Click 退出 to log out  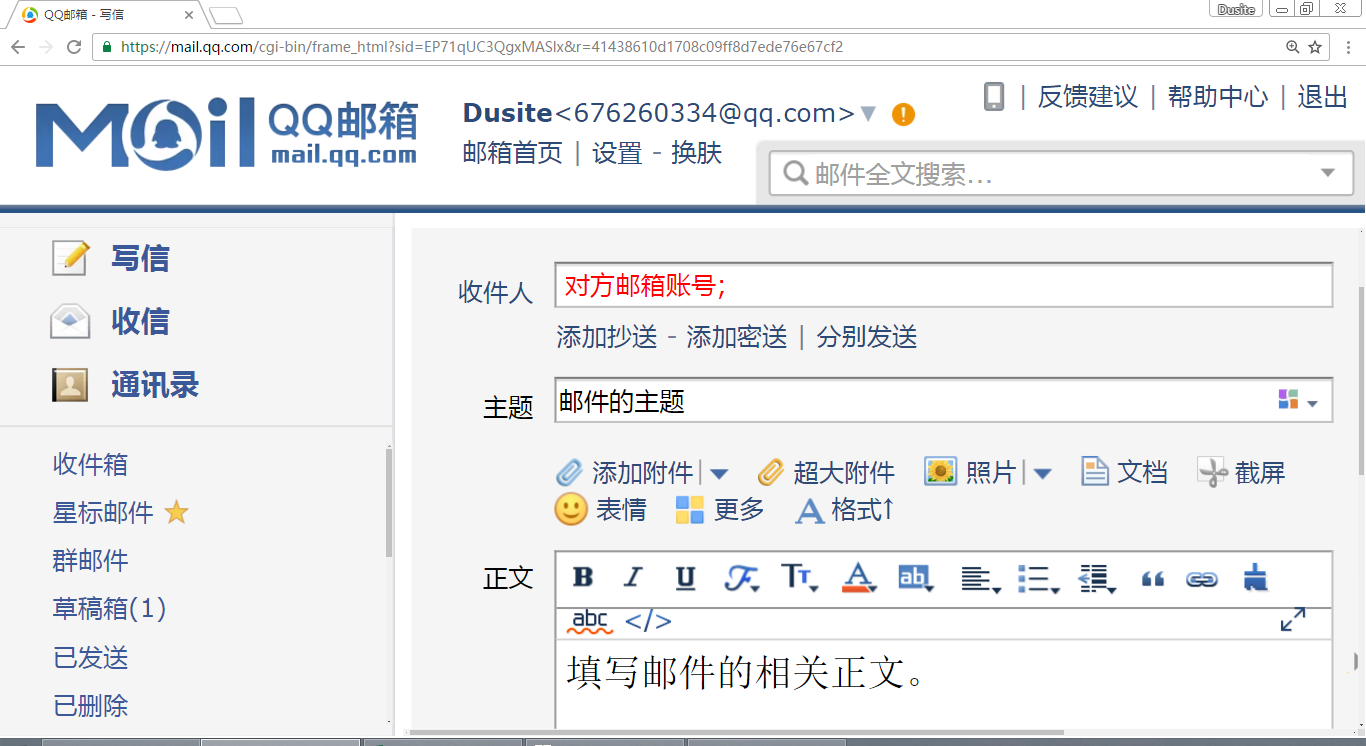pyautogui.click(x=1323, y=97)
